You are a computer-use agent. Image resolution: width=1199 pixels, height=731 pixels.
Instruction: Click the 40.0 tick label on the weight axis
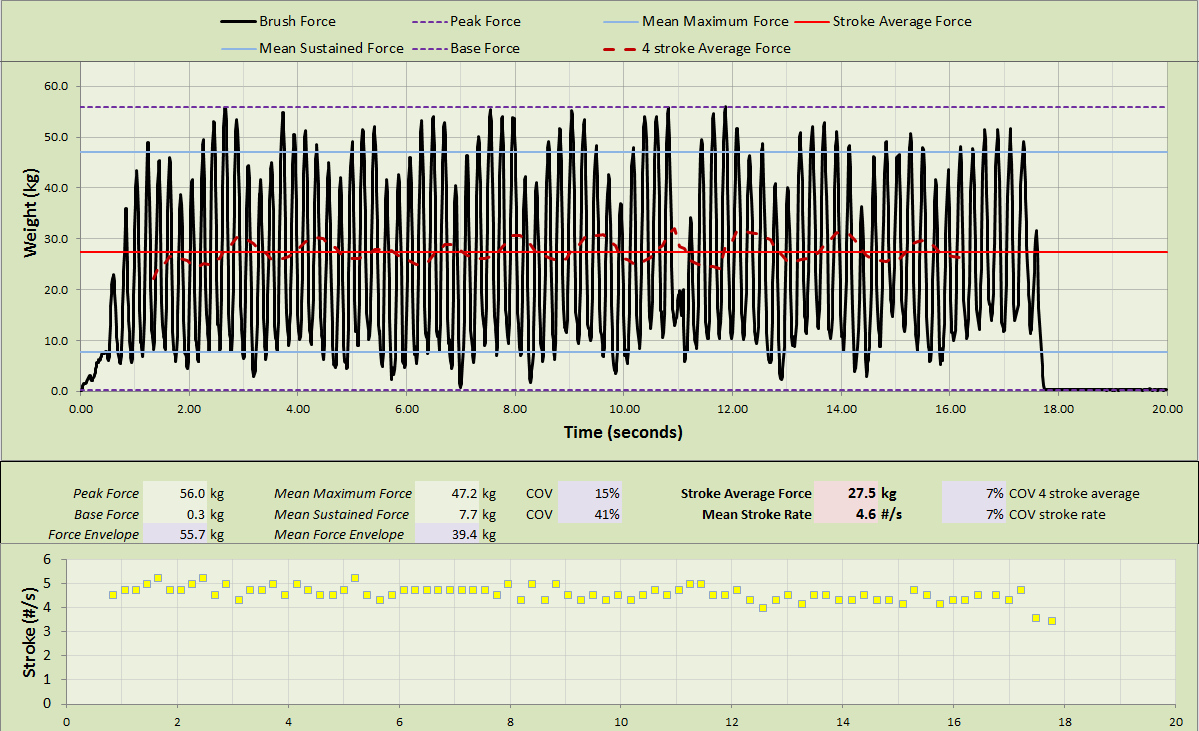[x=56, y=188]
